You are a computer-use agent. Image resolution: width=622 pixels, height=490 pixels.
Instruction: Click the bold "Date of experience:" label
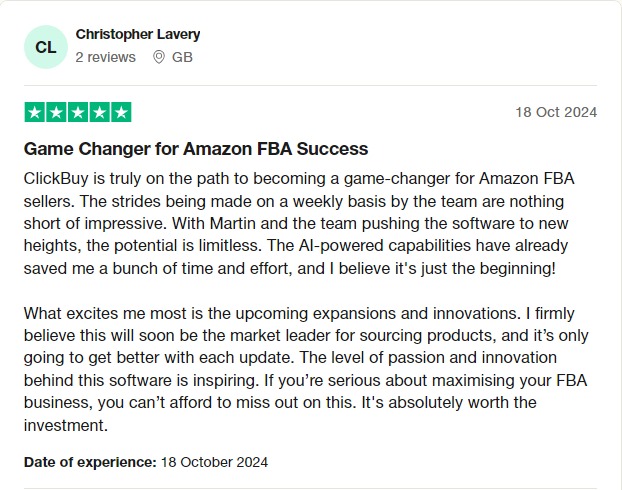coord(90,462)
